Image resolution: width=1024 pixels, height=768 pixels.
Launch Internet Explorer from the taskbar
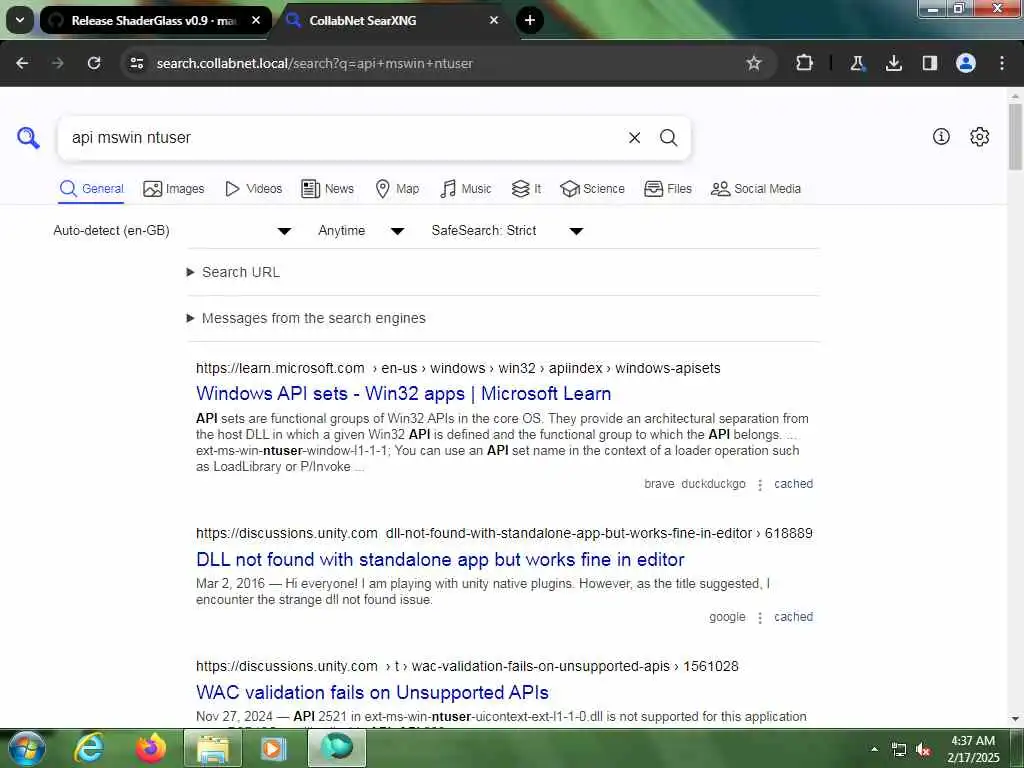click(x=89, y=748)
